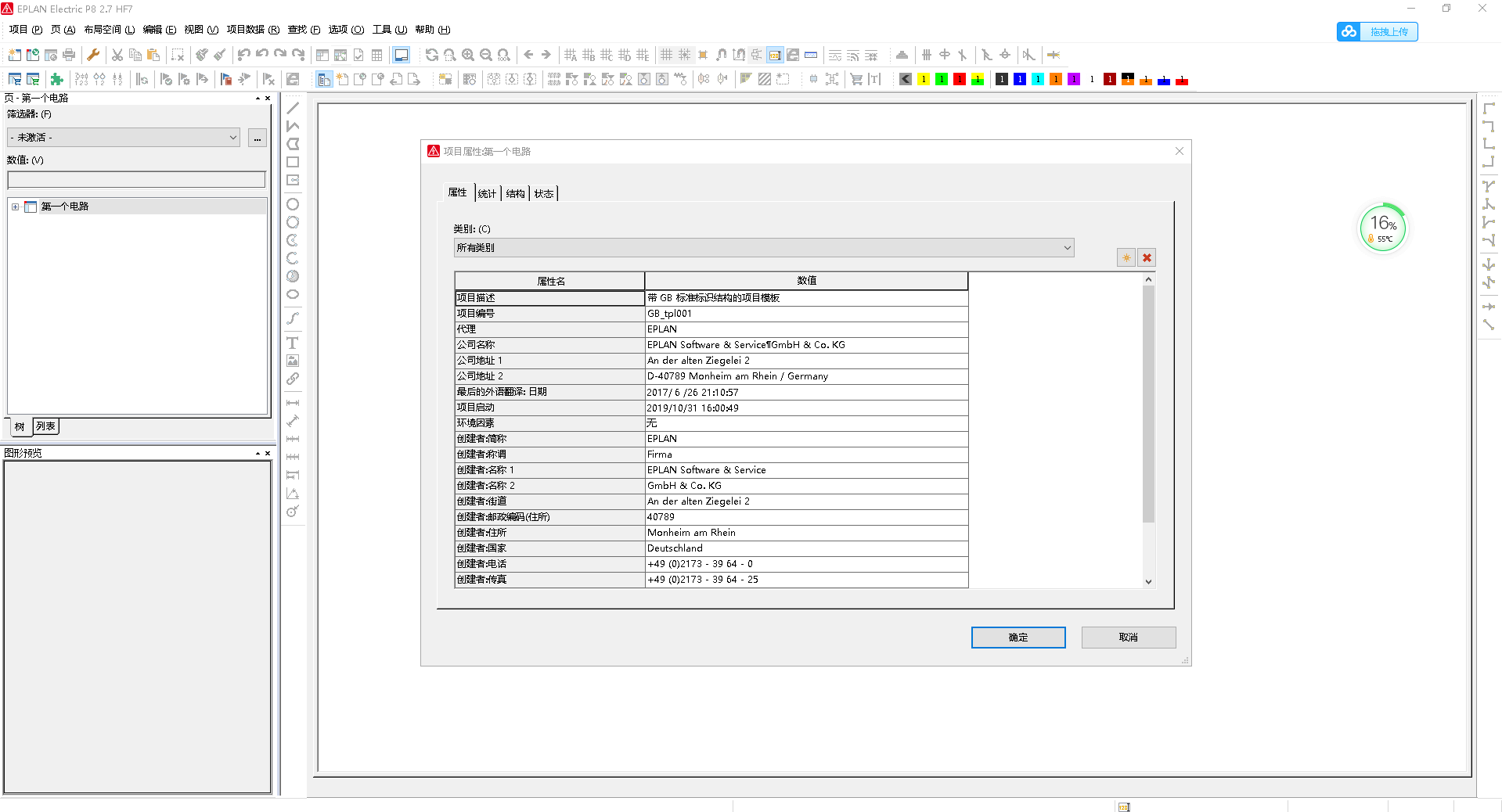Open the 类别 (所有类别) dropdown
Screen dimensions: 1502x812
763,248
